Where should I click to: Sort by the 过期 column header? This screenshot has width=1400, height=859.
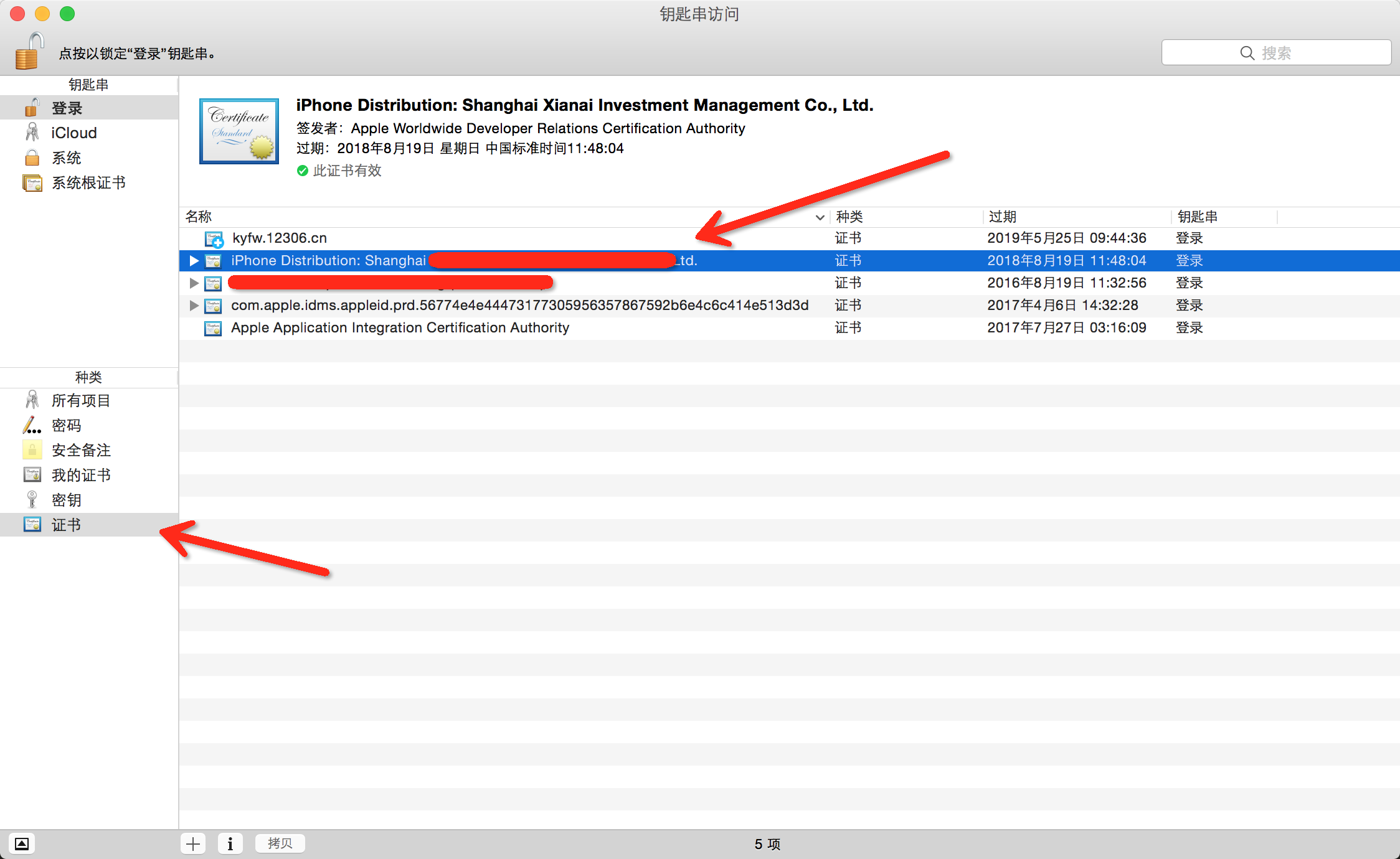coord(1077,217)
